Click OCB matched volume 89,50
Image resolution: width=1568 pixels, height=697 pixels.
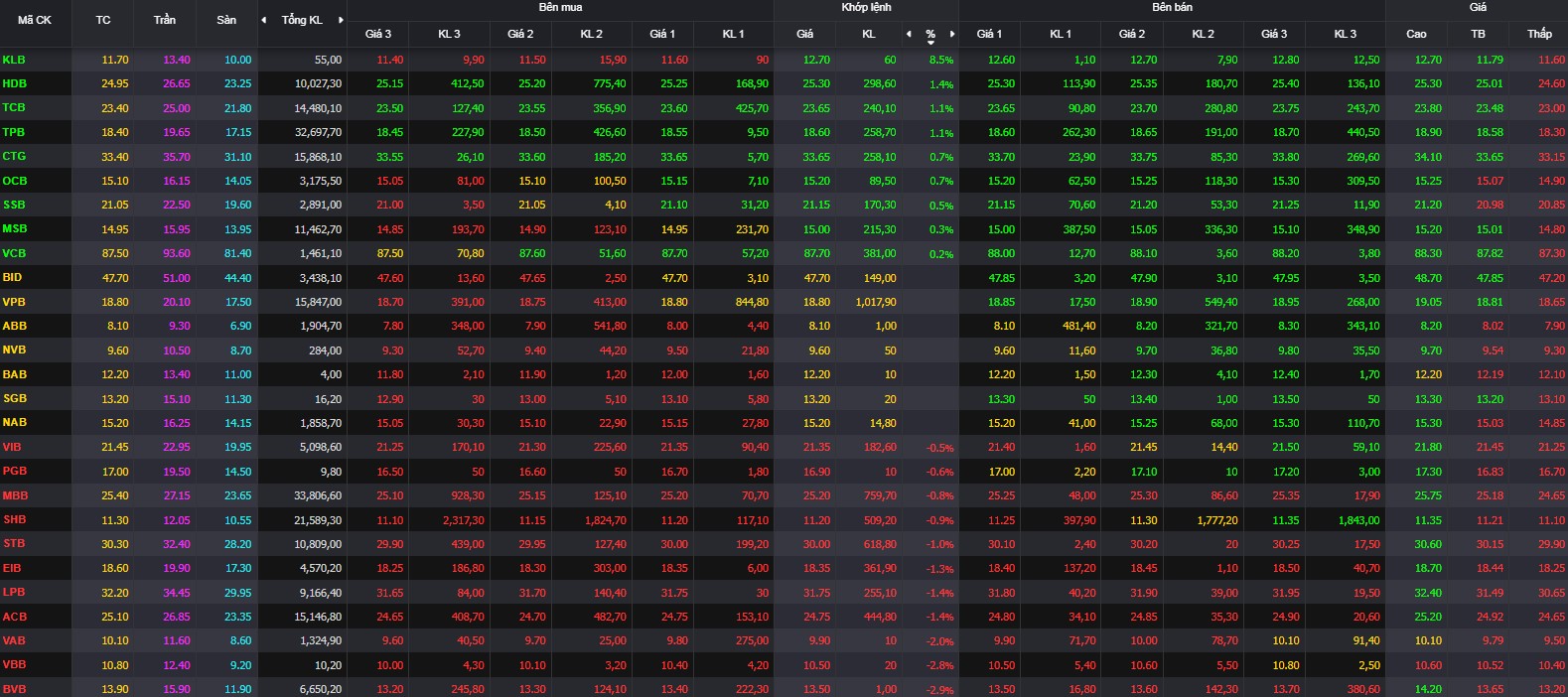tap(883, 181)
